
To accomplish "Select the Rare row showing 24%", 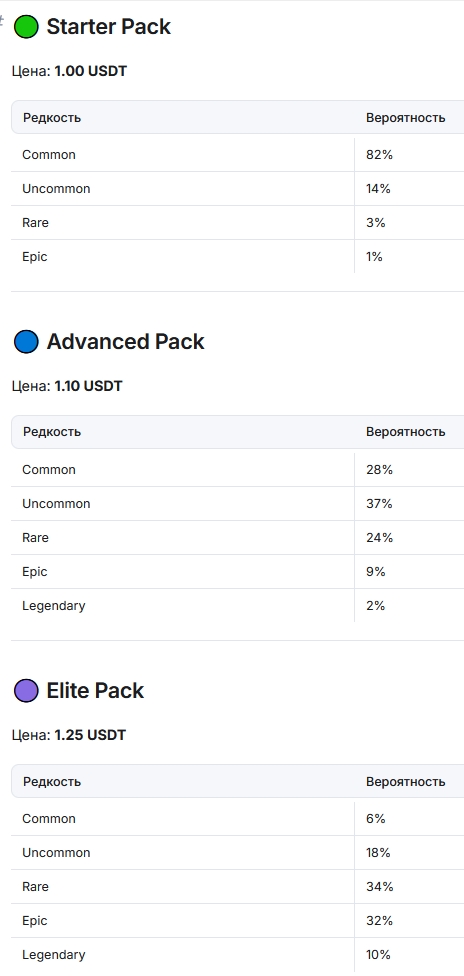I will click(x=237, y=538).
